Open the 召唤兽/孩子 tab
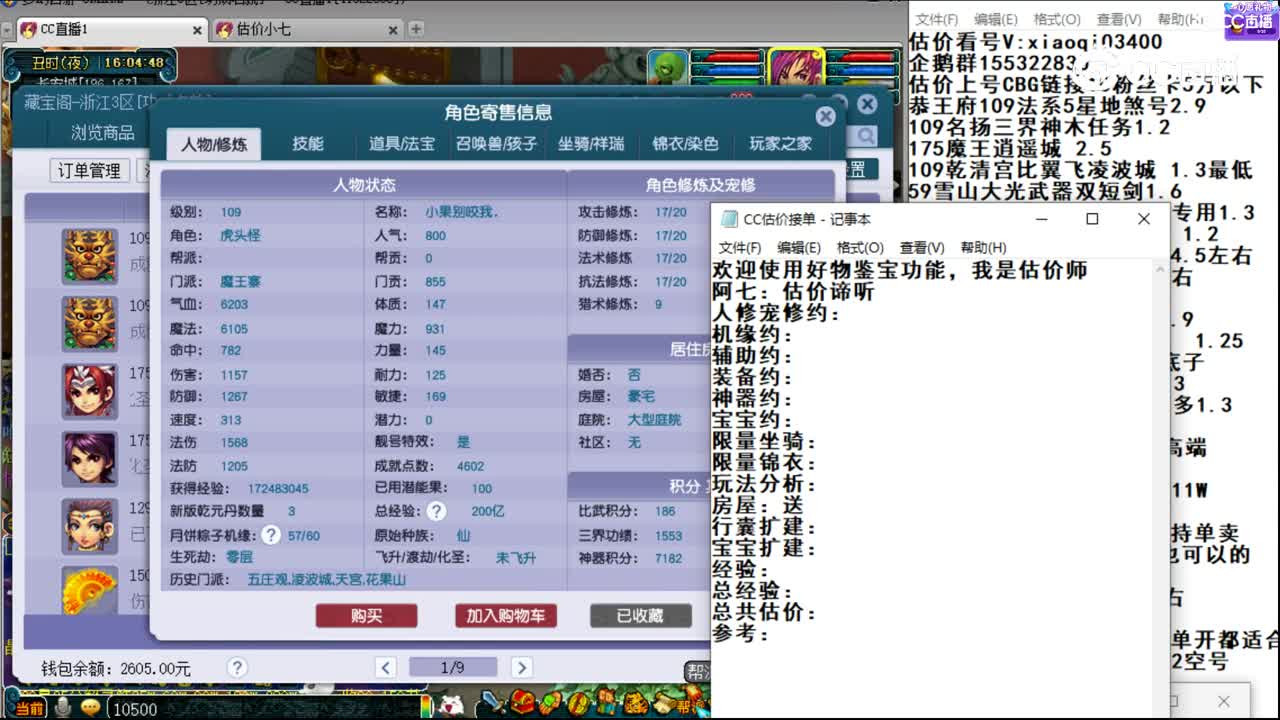Screen dimensions: 1280x720 point(497,144)
